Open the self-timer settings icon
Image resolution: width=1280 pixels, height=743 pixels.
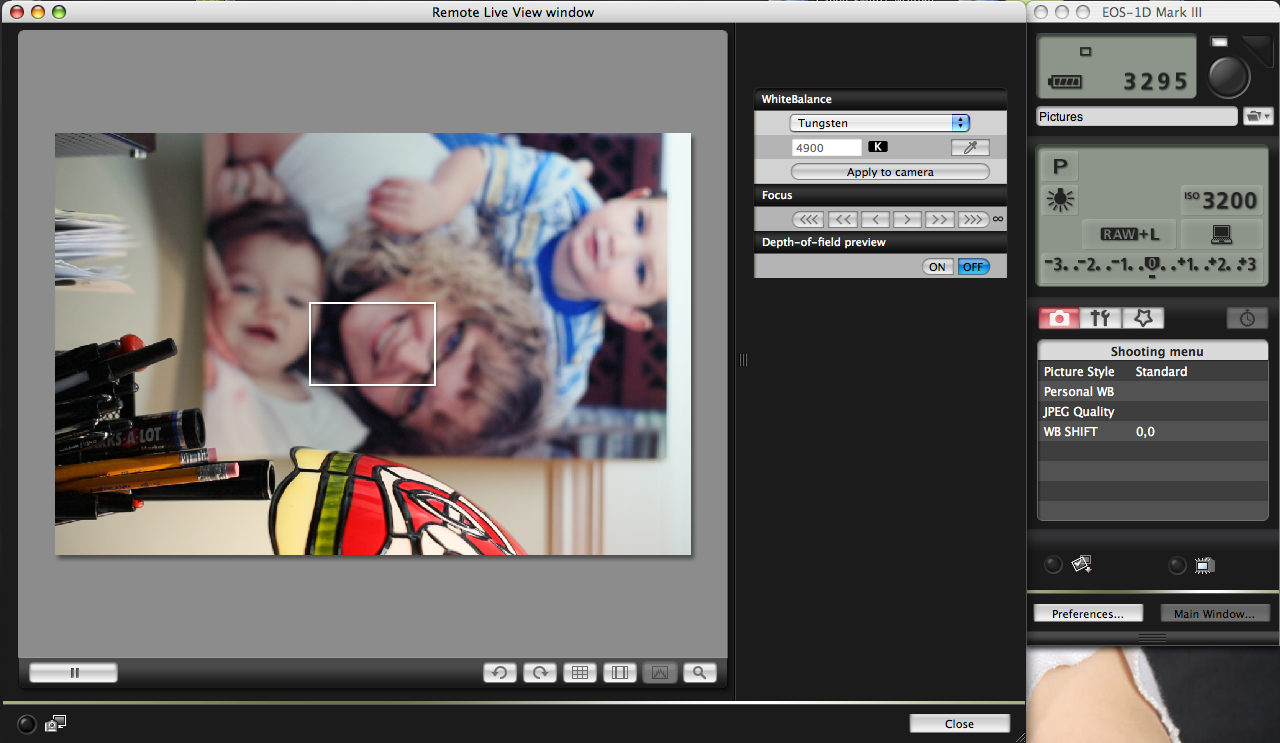pyautogui.click(x=1247, y=318)
